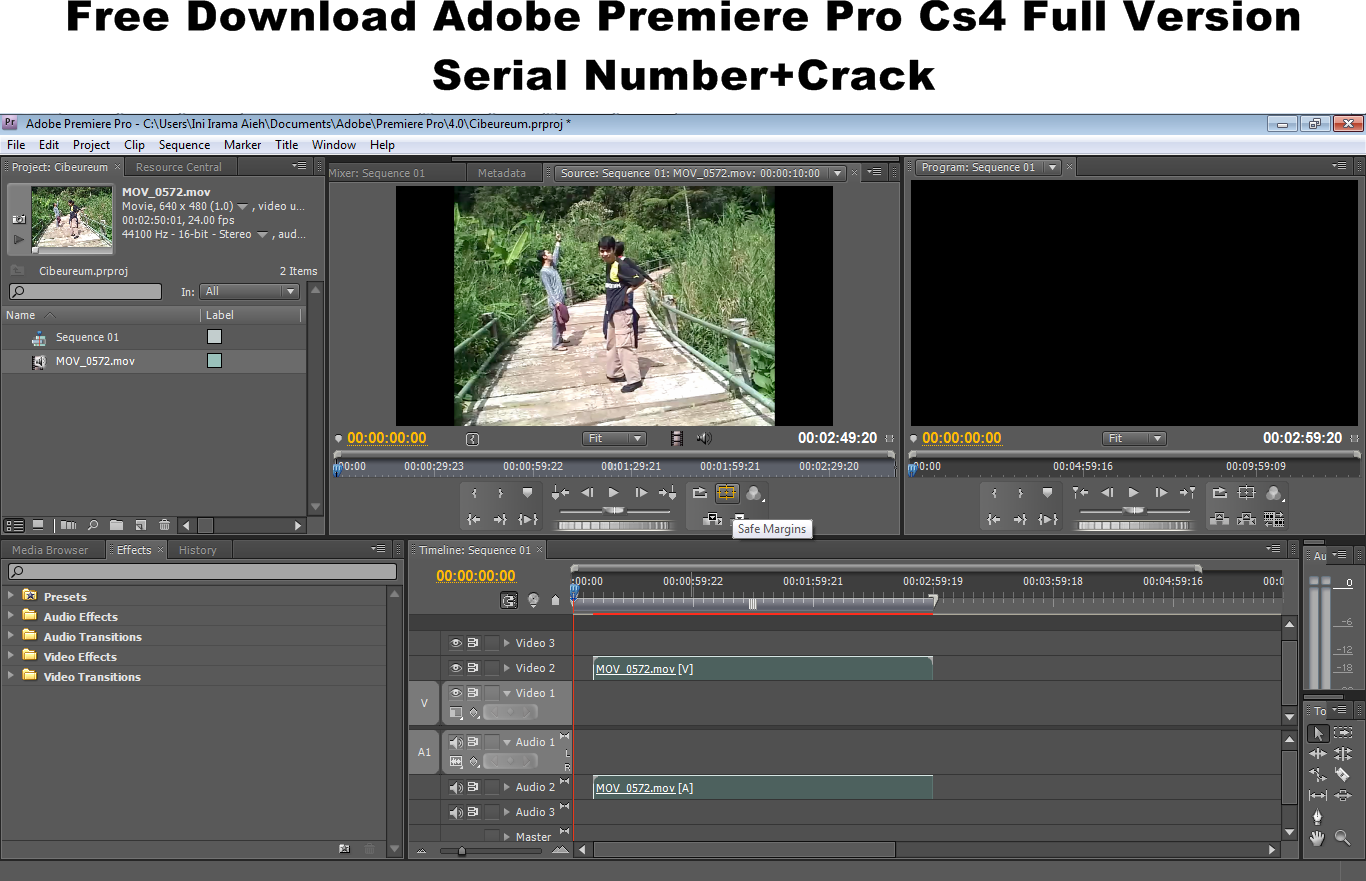Open the Marker menu

(x=242, y=145)
